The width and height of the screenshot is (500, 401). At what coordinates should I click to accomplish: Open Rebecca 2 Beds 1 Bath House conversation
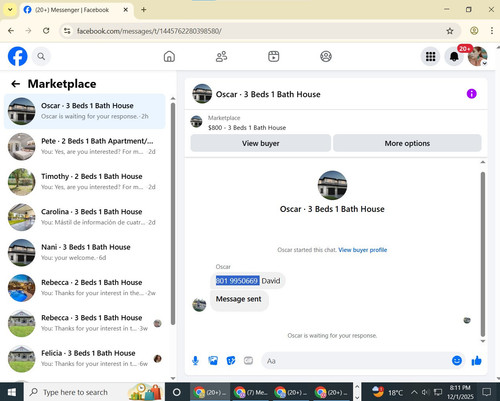85,288
